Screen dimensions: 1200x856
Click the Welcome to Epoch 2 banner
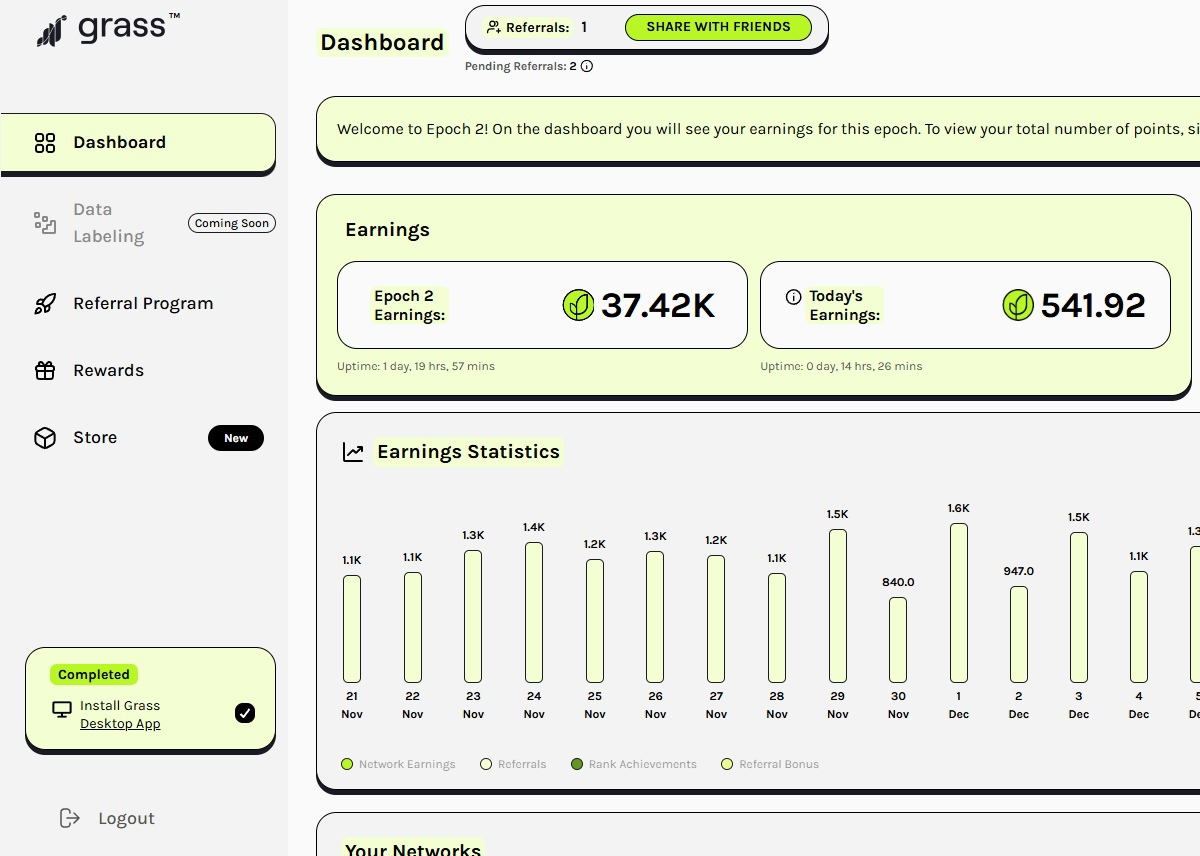[x=758, y=129]
